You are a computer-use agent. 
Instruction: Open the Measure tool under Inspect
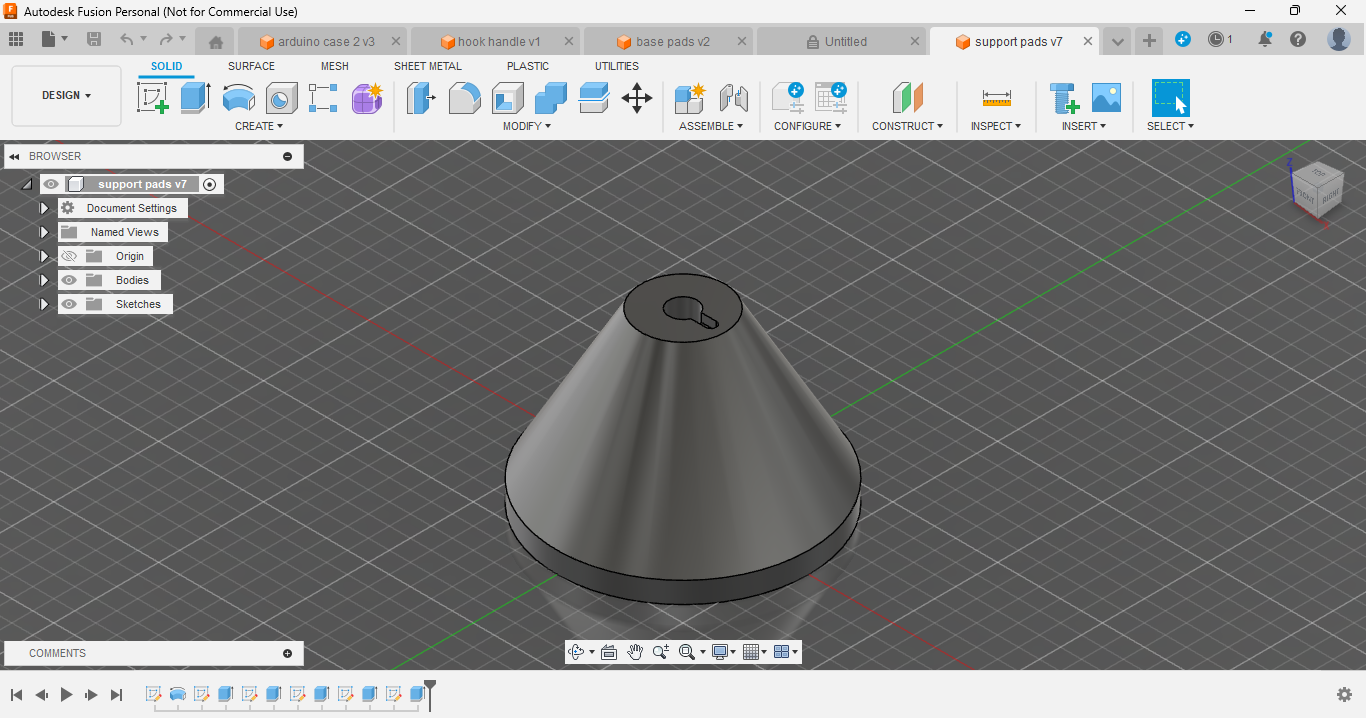(x=996, y=98)
